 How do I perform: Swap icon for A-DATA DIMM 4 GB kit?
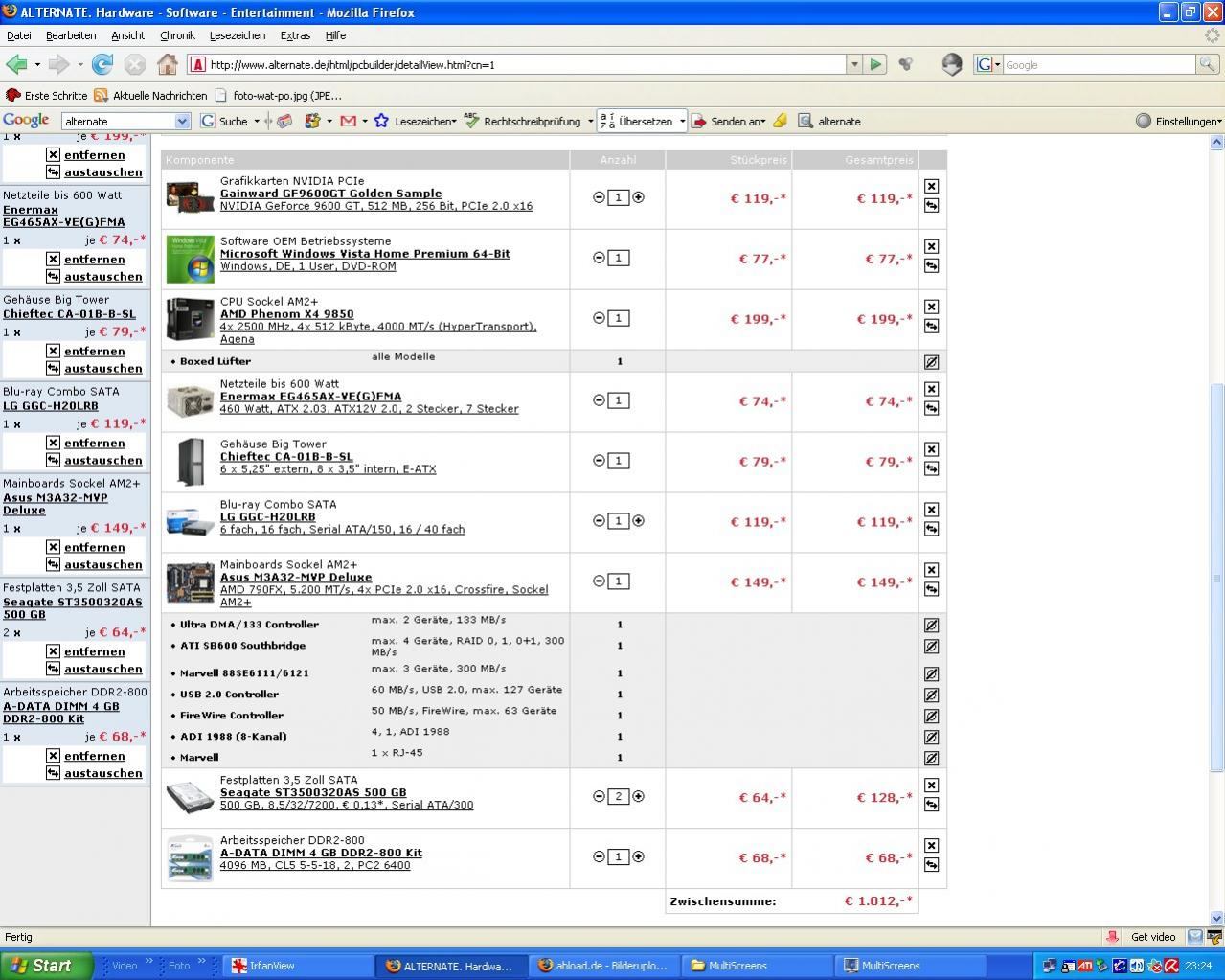[x=931, y=865]
